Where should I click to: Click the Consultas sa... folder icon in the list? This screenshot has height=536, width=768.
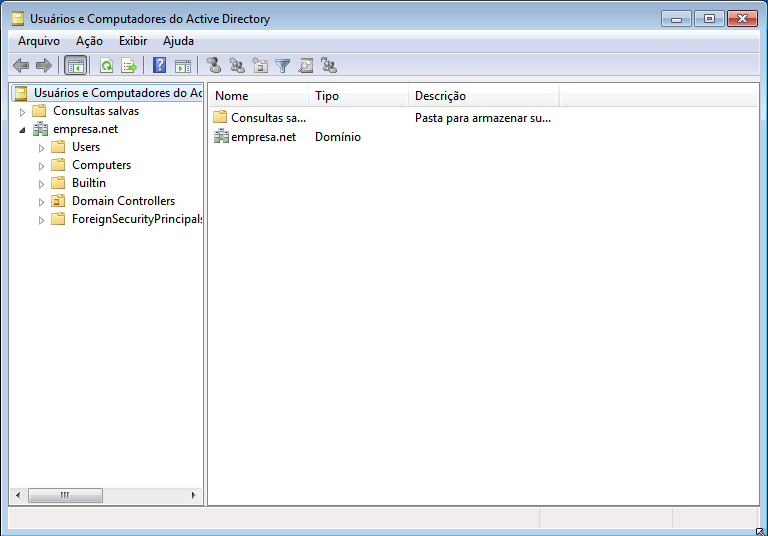220,118
